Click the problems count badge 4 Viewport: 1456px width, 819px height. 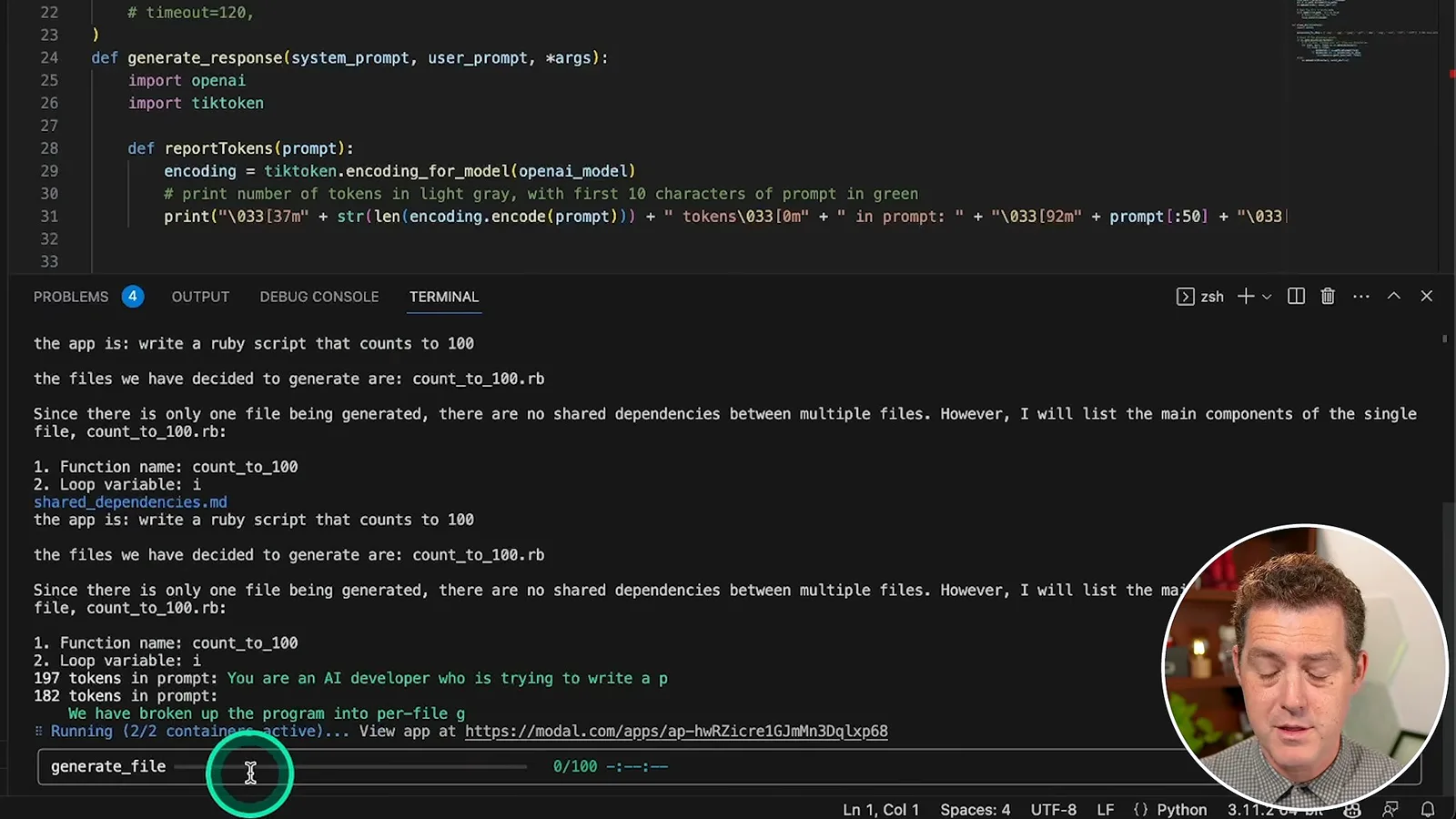(133, 297)
